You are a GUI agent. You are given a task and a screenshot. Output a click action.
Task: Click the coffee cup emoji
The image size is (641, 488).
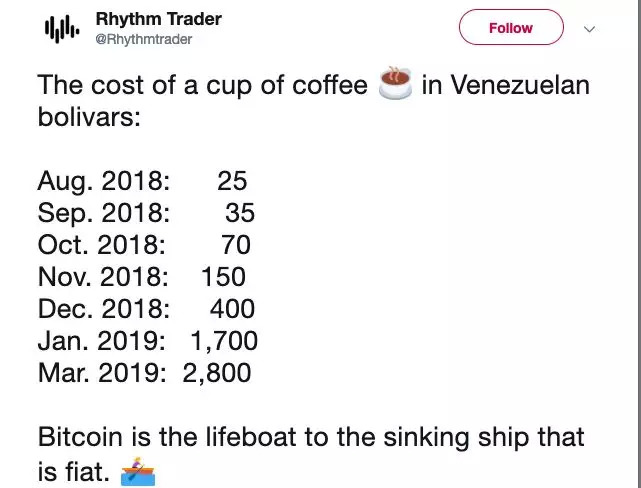click(394, 85)
